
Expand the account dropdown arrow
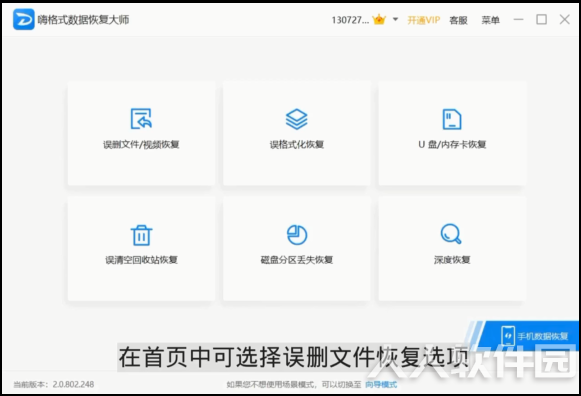click(395, 19)
